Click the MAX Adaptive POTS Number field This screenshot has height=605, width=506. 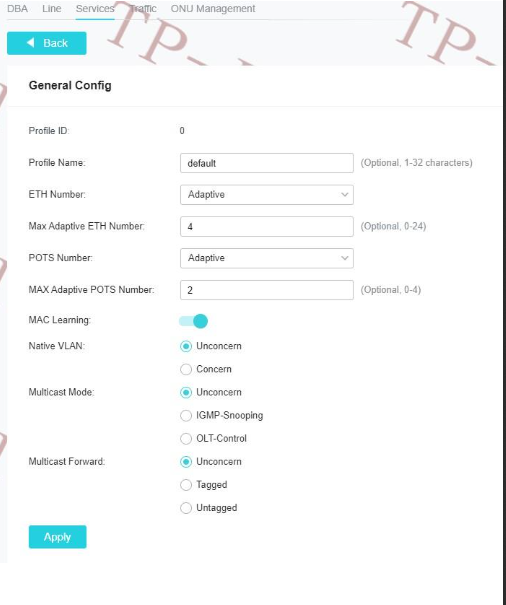click(267, 290)
